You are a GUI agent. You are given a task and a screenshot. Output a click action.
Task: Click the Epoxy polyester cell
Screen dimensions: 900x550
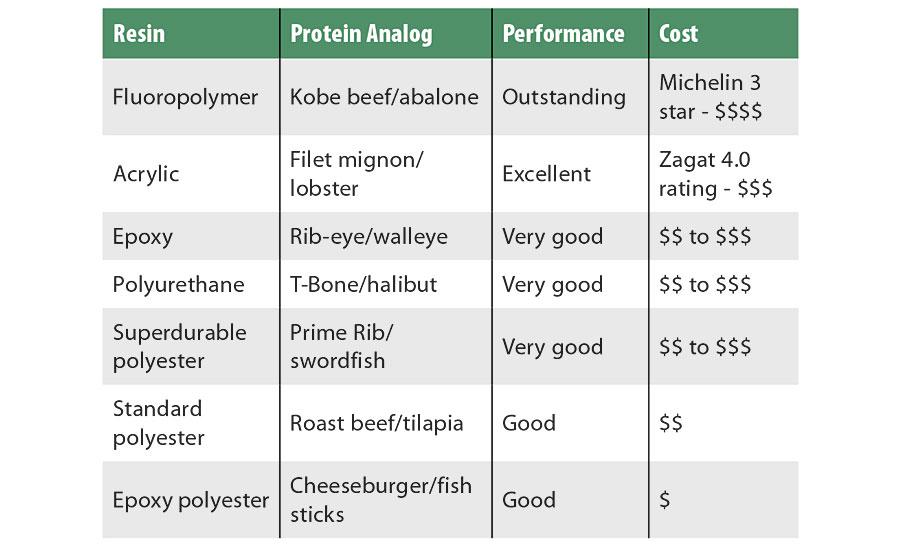pyautogui.click(x=191, y=500)
